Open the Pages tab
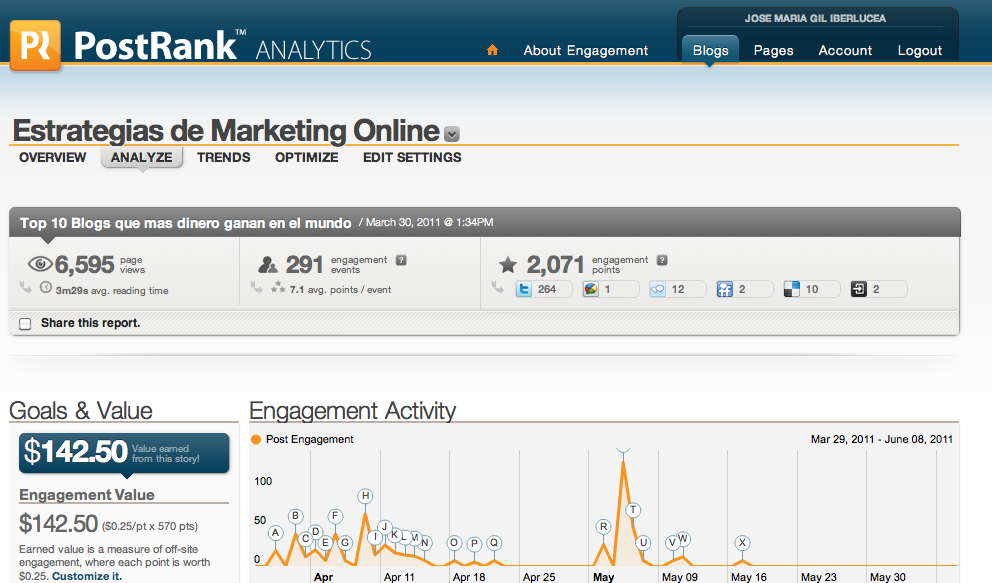This screenshot has width=992, height=583. 773,51
